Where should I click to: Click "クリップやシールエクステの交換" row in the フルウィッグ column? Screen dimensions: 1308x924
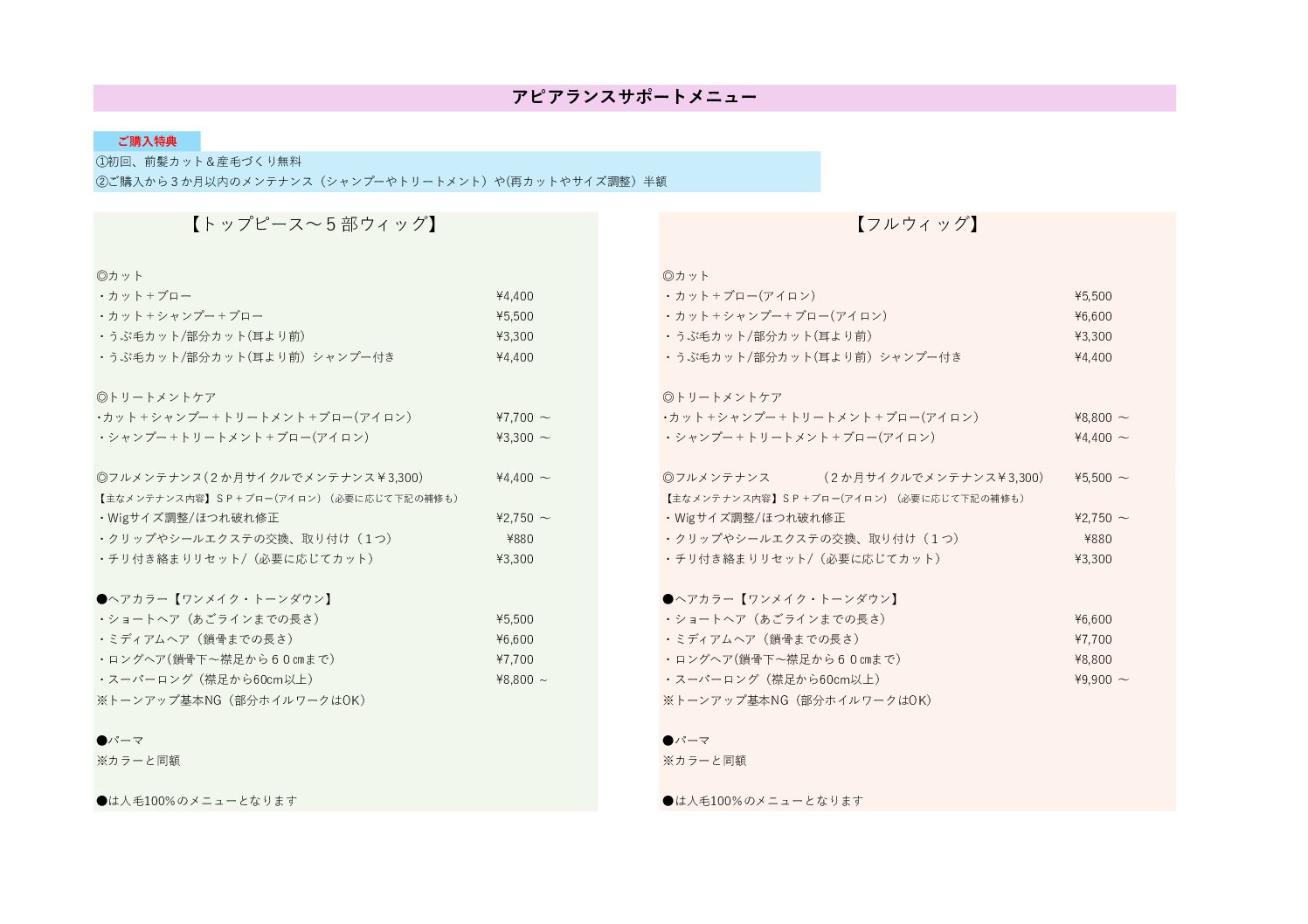[x=812, y=539]
